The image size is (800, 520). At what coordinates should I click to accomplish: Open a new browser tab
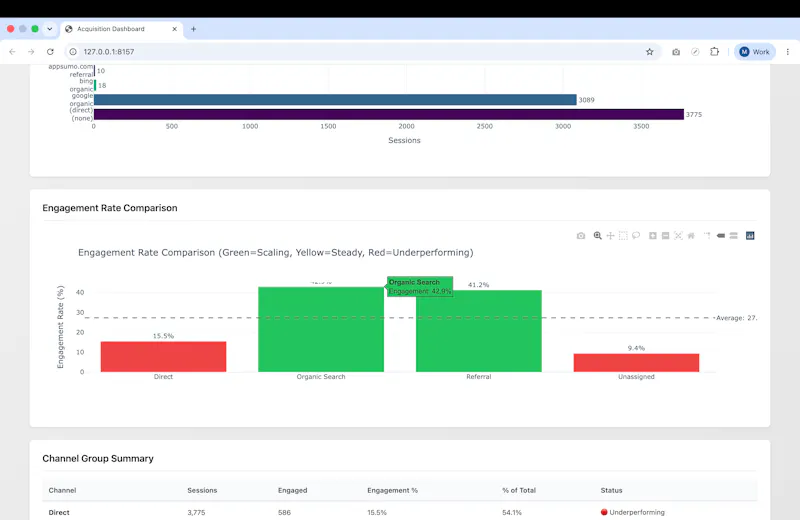click(193, 29)
